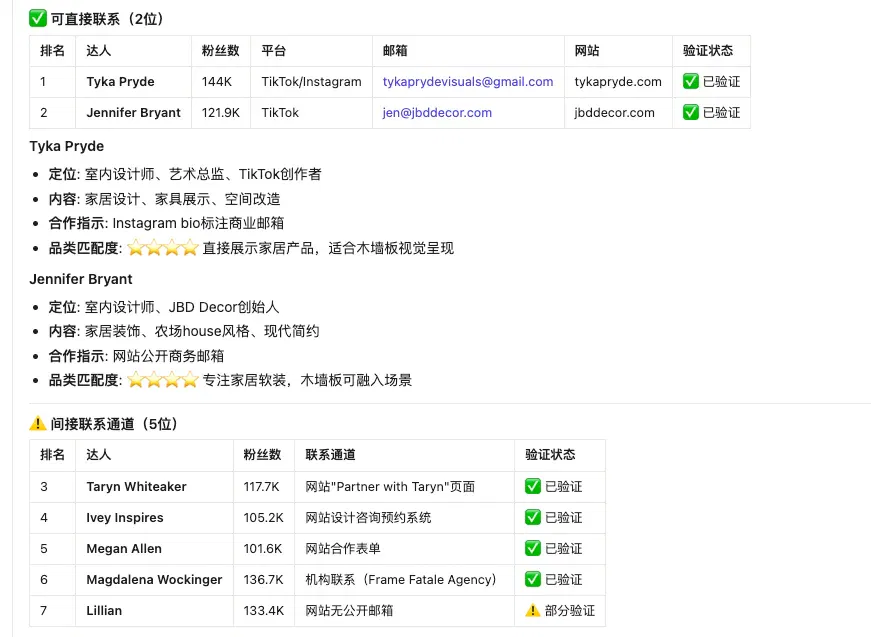Click the star rating in Tyka Pryde's 品类匹配度

(163, 248)
